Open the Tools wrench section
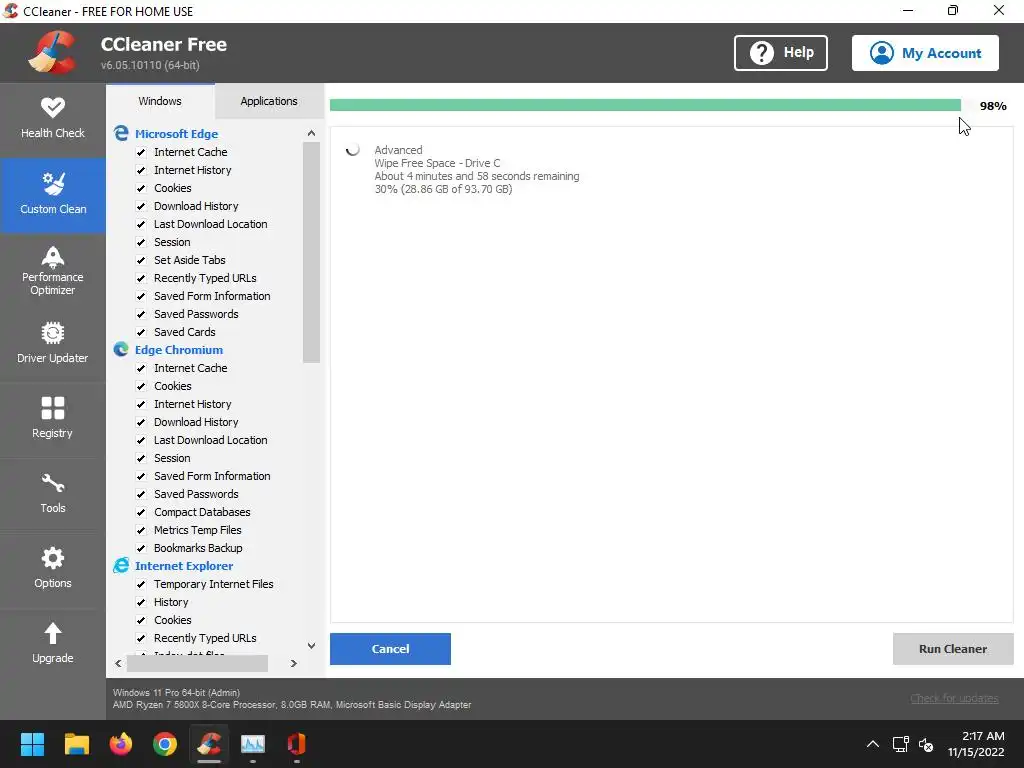The width and height of the screenshot is (1024, 768). 52,494
